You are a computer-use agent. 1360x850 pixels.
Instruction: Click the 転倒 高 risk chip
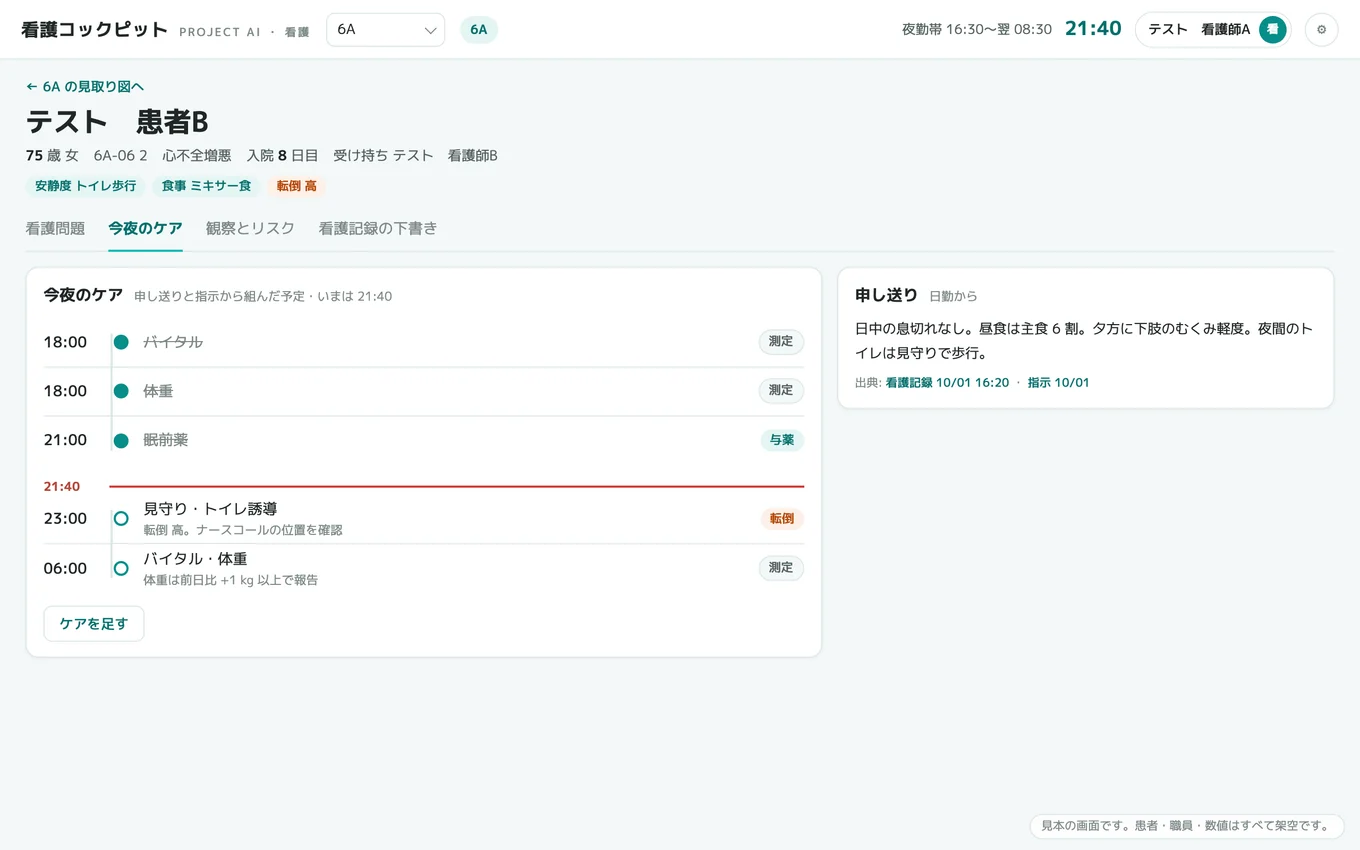pos(297,186)
